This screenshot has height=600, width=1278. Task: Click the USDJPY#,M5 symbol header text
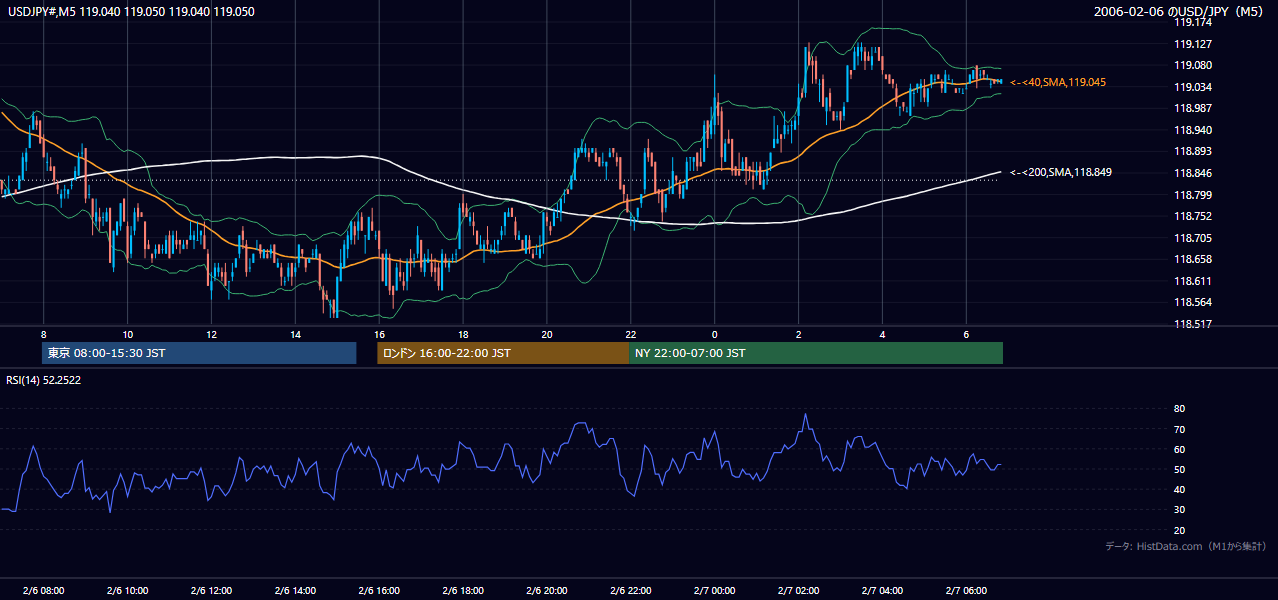[130, 12]
